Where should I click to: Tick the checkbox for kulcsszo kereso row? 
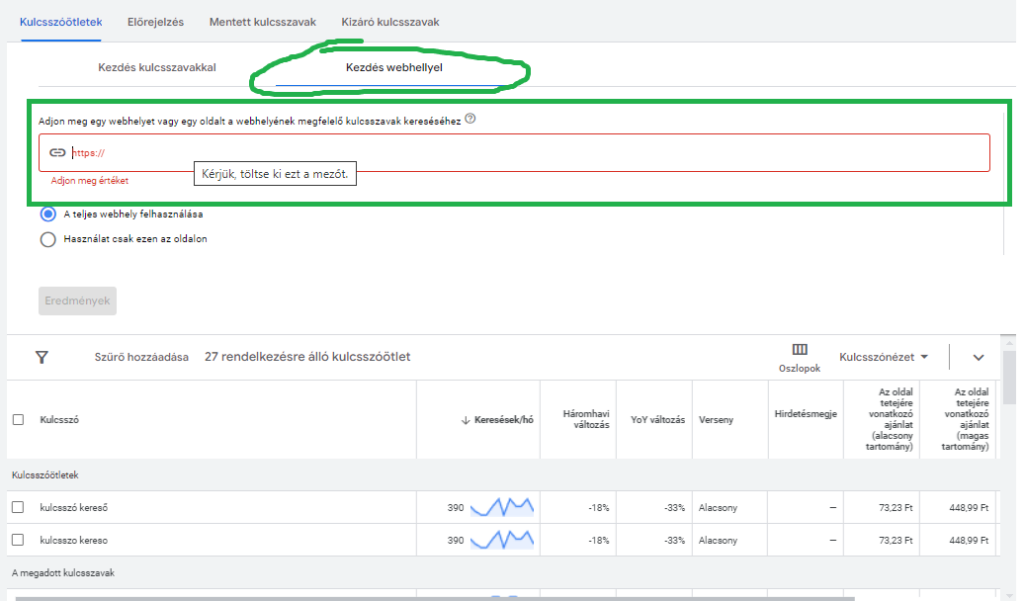[18, 540]
